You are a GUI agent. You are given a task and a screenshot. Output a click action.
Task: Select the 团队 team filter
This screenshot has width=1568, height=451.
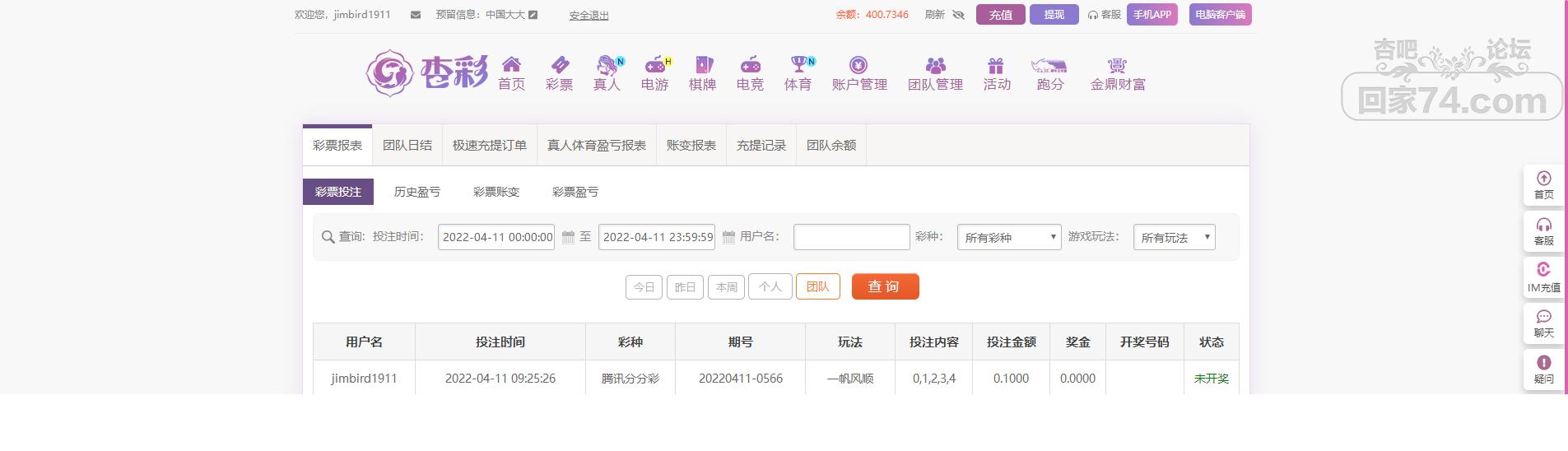tap(818, 286)
